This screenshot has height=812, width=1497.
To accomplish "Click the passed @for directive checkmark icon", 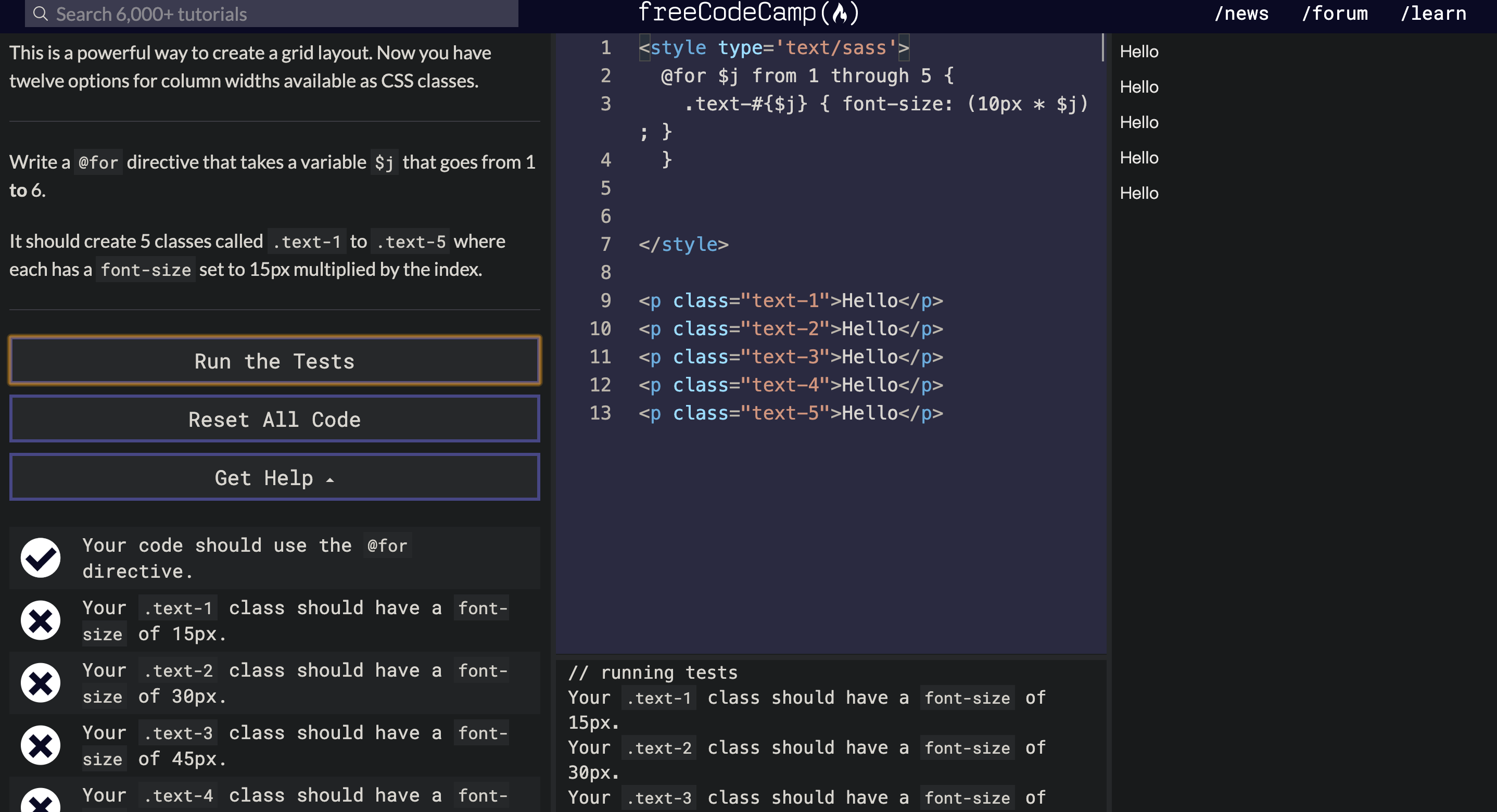I will pos(41,558).
